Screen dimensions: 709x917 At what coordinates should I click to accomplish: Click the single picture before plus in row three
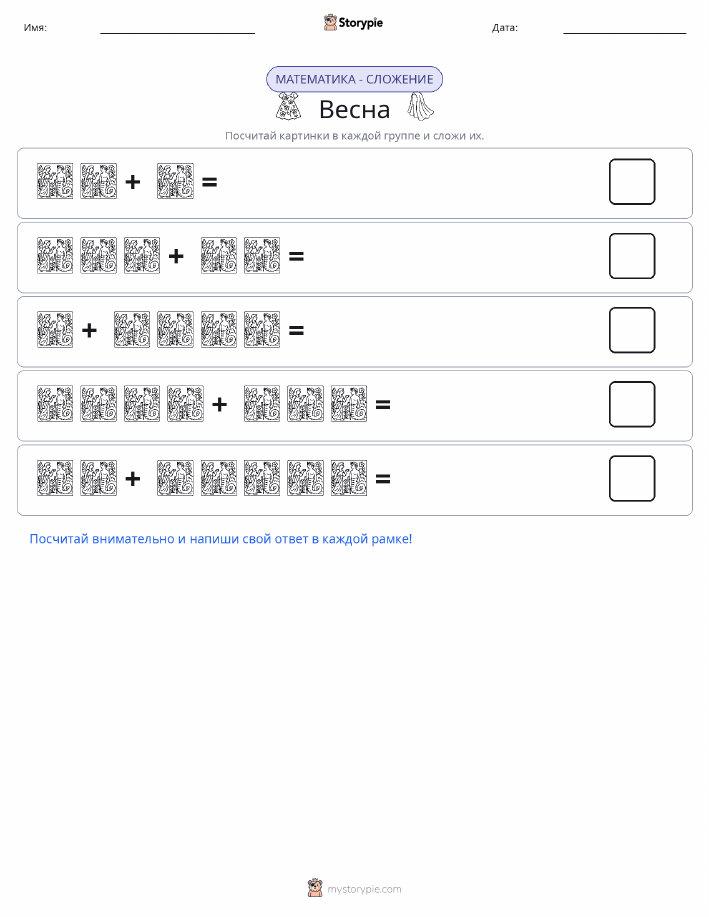[x=55, y=330]
